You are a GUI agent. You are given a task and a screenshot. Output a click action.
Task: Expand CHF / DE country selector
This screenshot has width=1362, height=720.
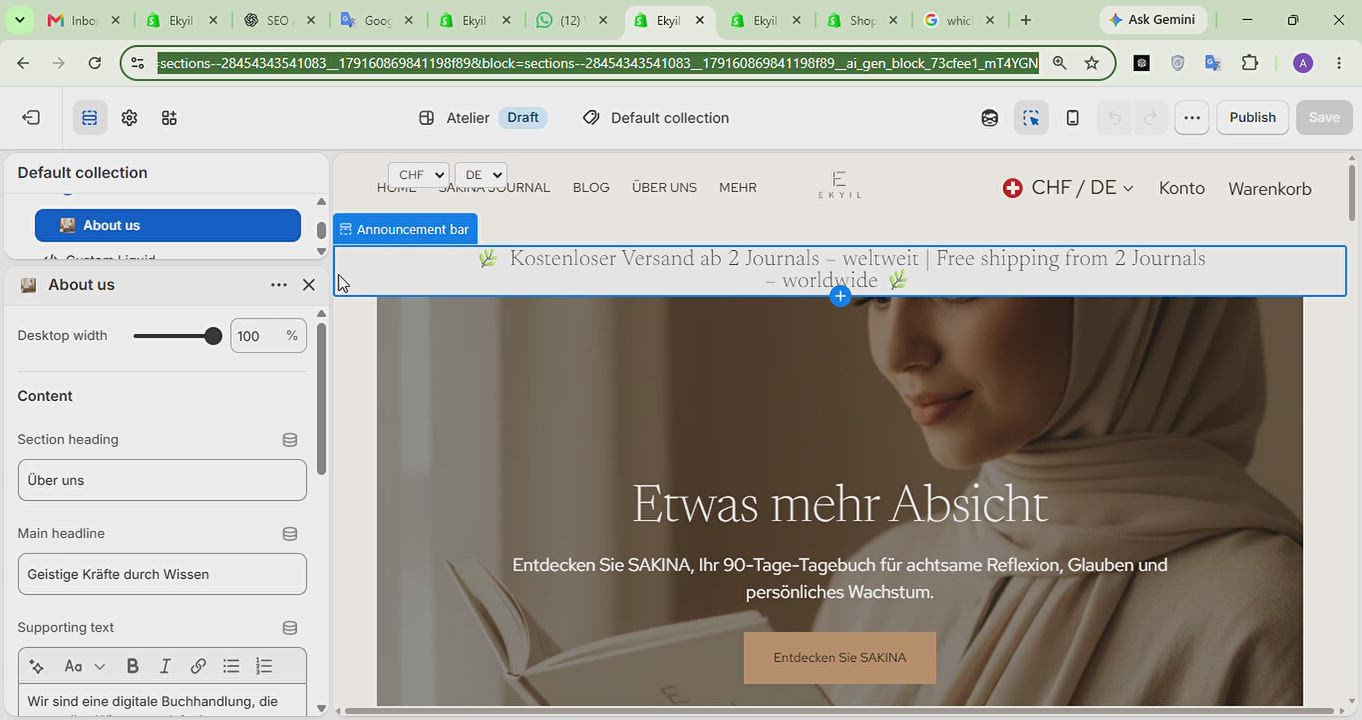pyautogui.click(x=1068, y=188)
